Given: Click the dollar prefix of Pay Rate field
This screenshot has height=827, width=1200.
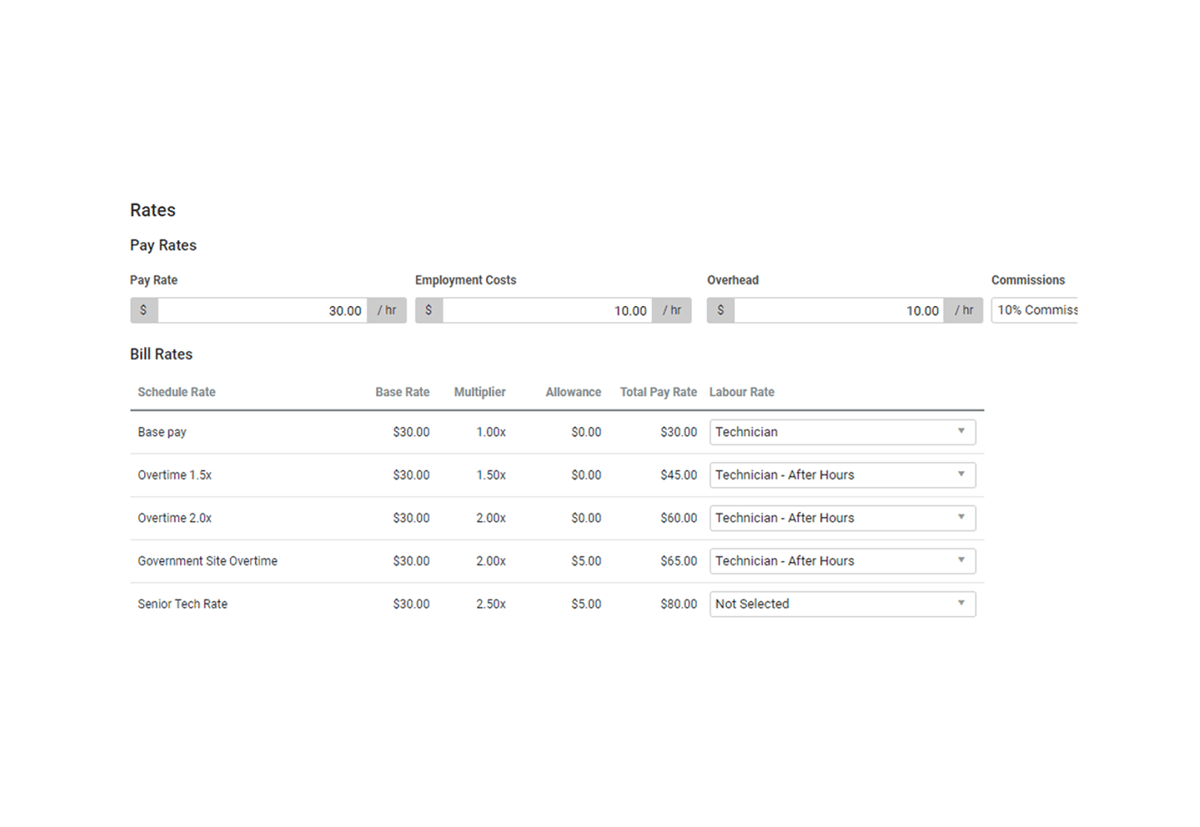Looking at the screenshot, I should (143, 310).
